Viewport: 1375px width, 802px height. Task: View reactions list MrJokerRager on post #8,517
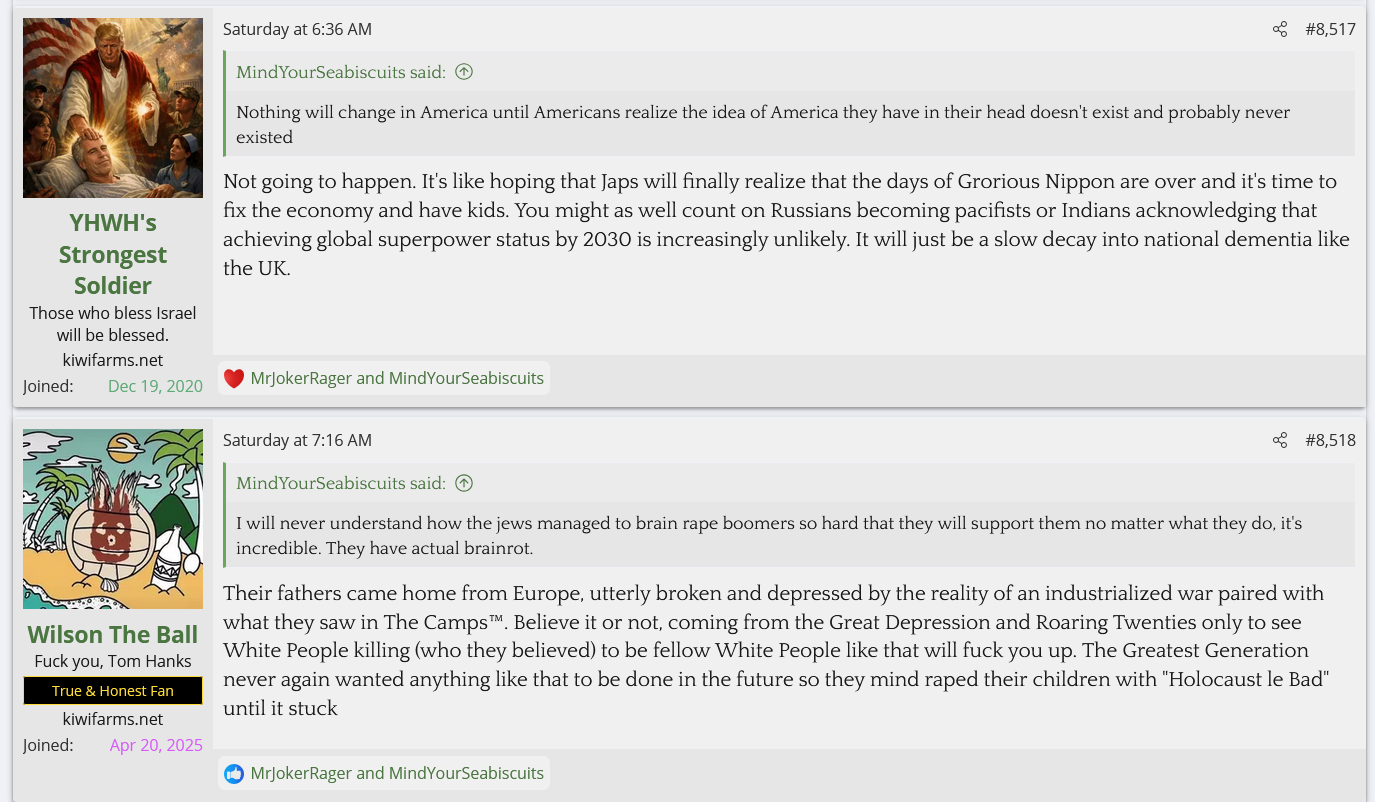tap(301, 378)
